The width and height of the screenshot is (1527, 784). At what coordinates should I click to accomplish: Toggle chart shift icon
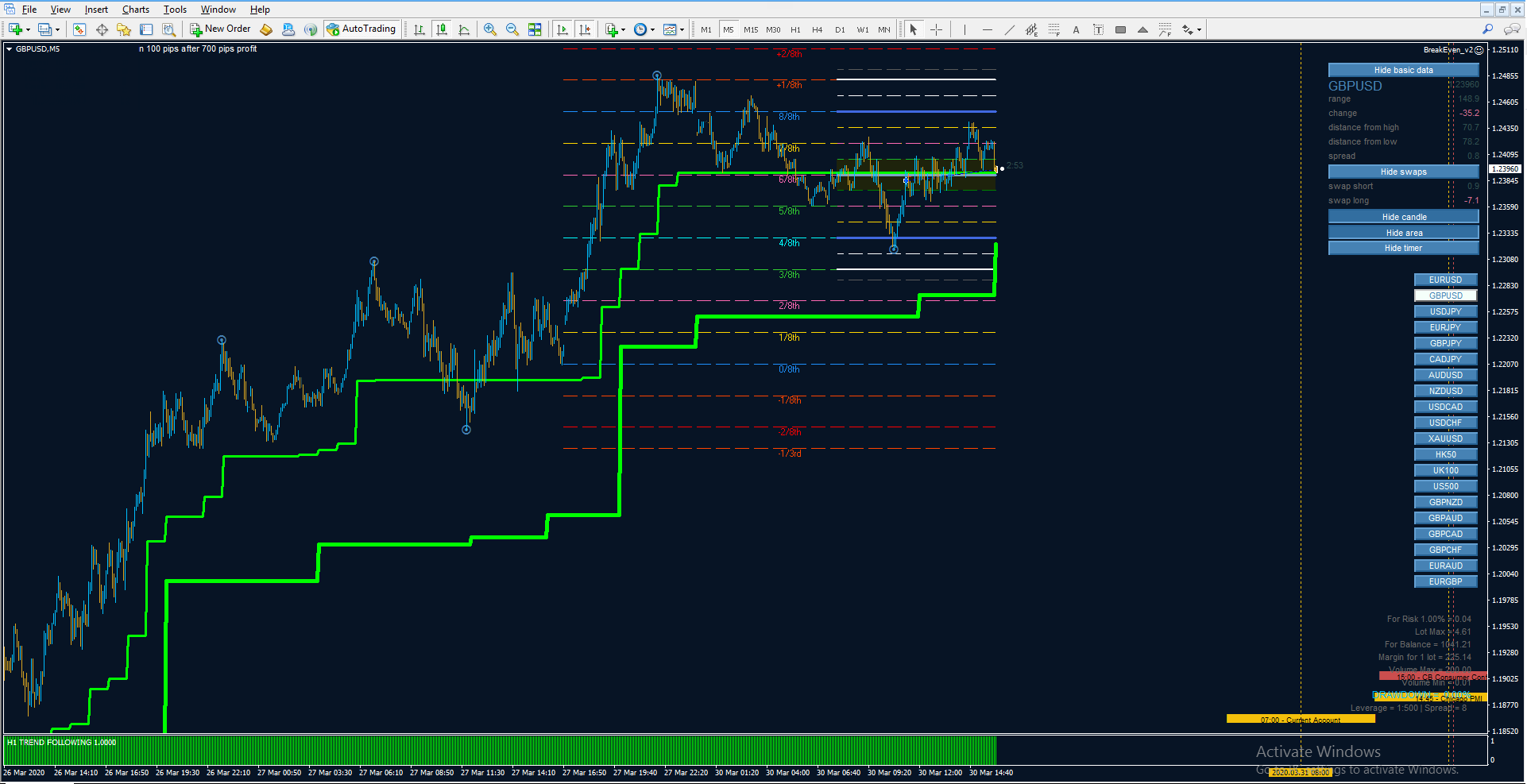pyautogui.click(x=585, y=29)
